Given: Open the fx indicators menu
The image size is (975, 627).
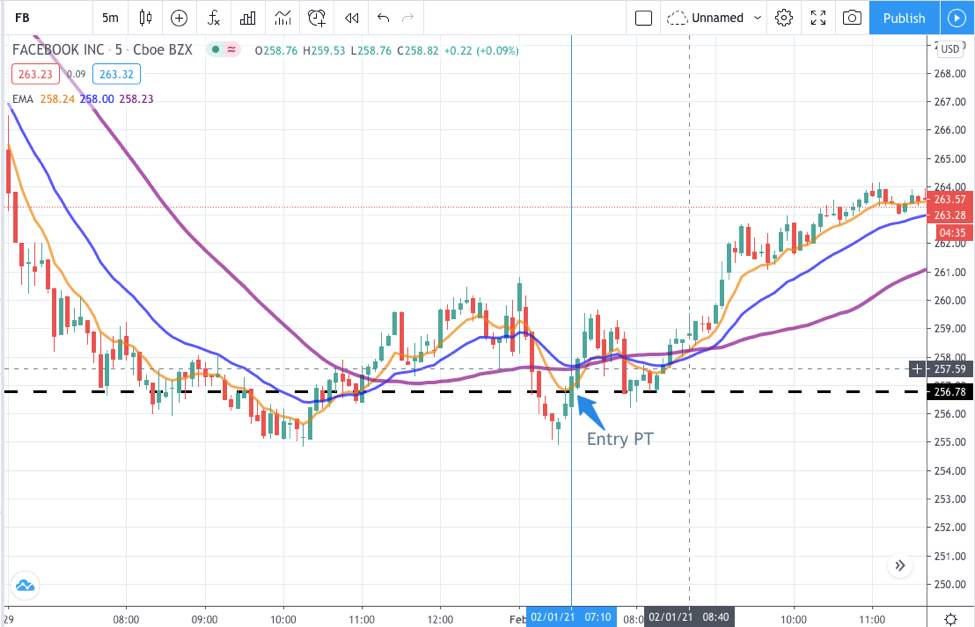Looking at the screenshot, I should [213, 18].
